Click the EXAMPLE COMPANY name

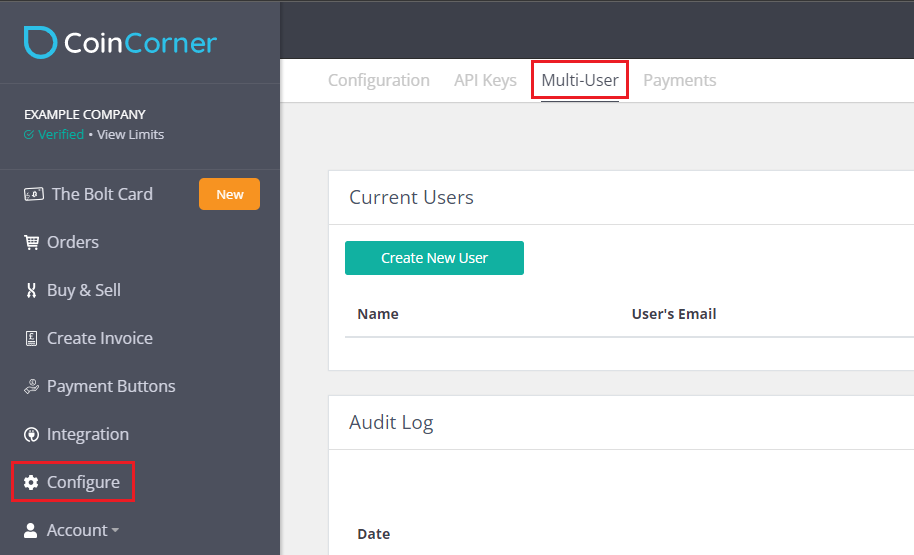click(85, 114)
